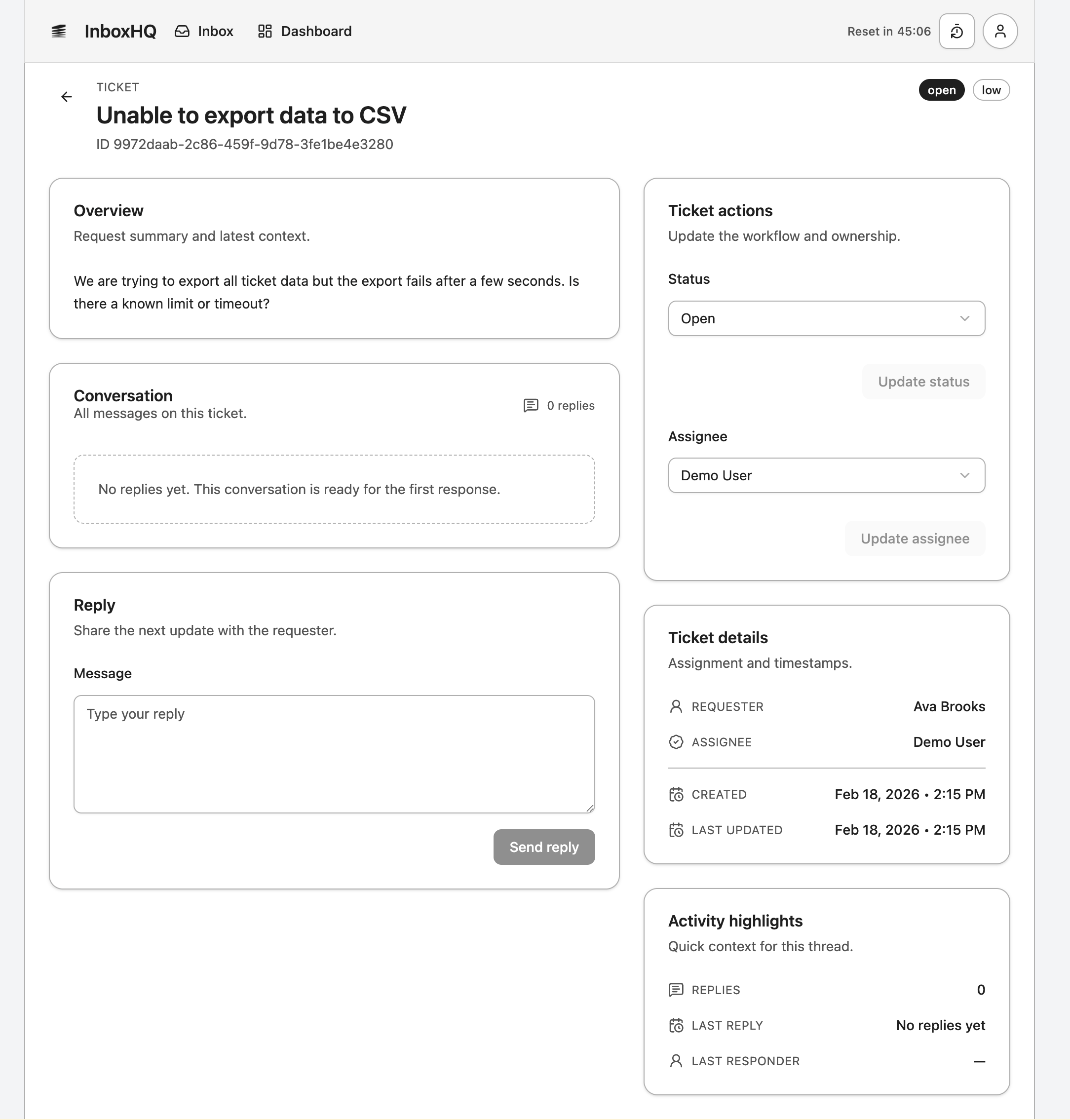Open the user profile icon
This screenshot has width=1070, height=1120.
click(1000, 32)
